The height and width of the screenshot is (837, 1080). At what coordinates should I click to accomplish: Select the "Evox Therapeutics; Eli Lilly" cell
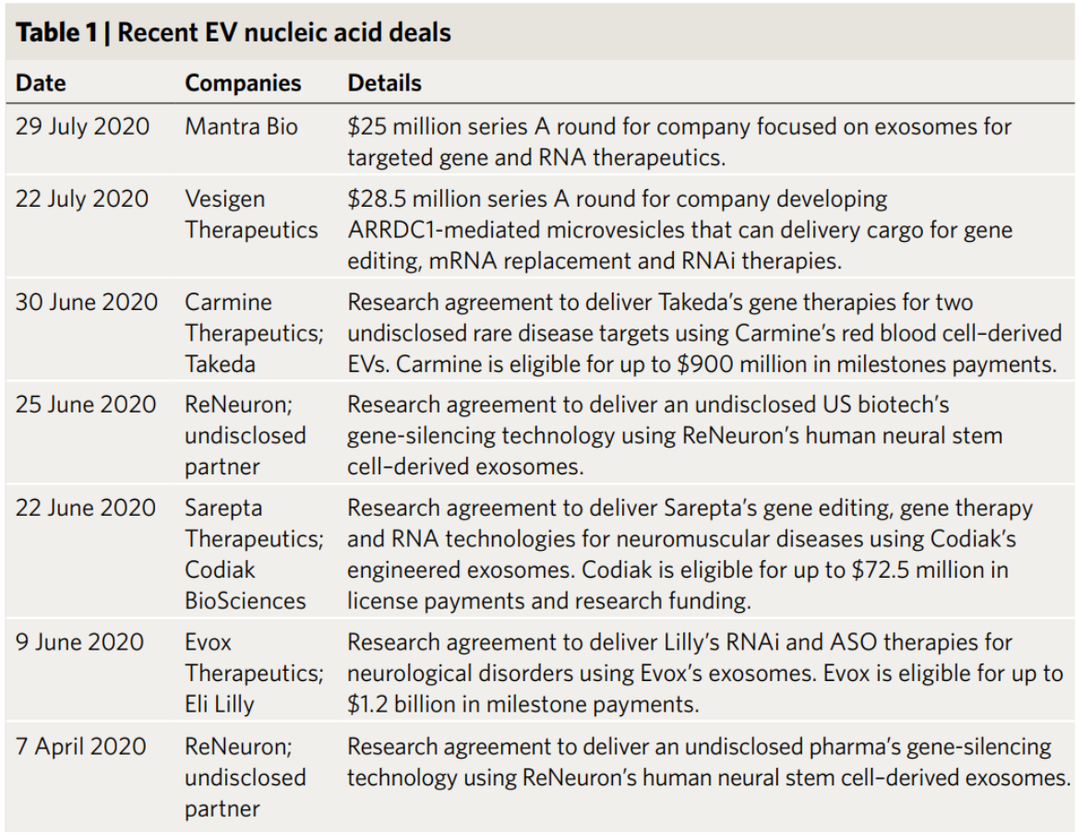[x=253, y=673]
